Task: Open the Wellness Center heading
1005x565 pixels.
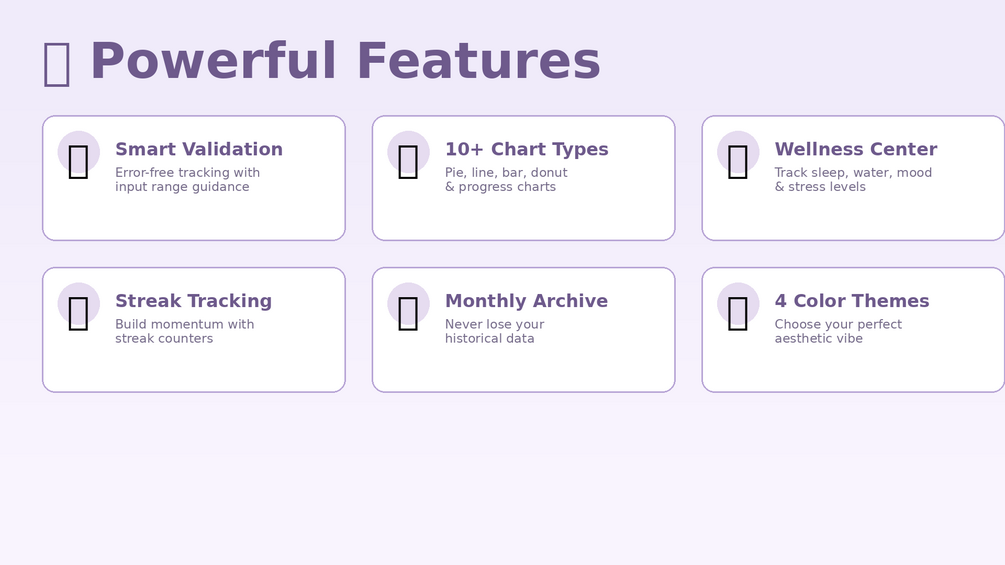Action: point(855,150)
